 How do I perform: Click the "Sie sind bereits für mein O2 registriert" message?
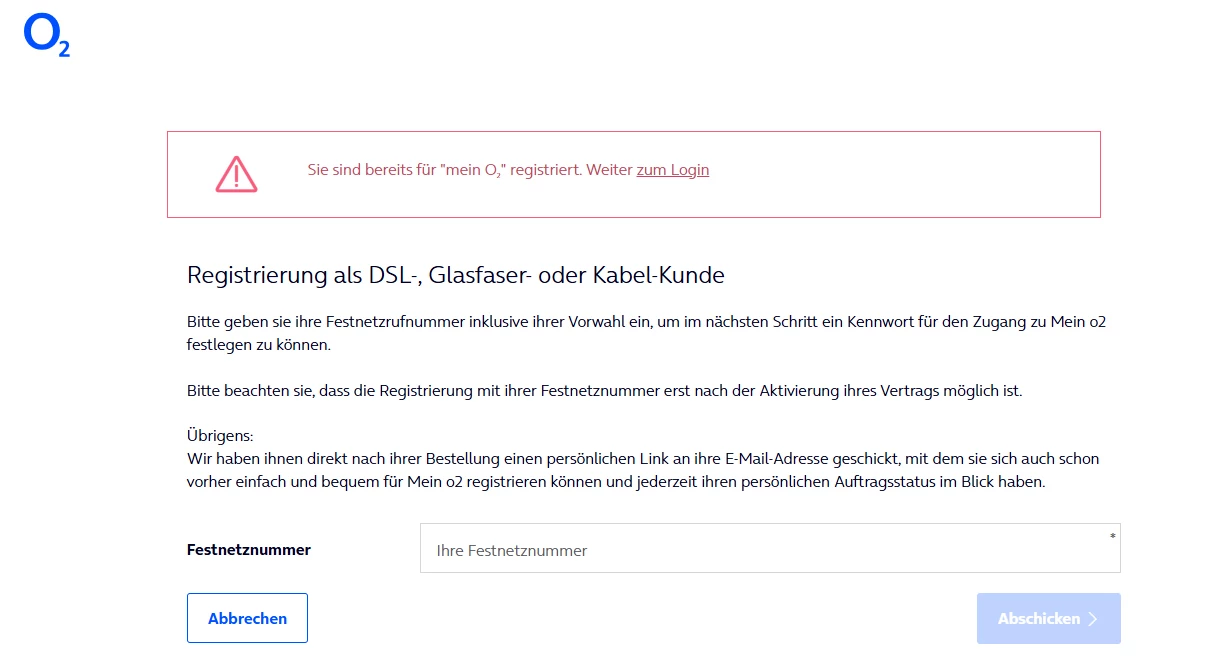point(508,170)
